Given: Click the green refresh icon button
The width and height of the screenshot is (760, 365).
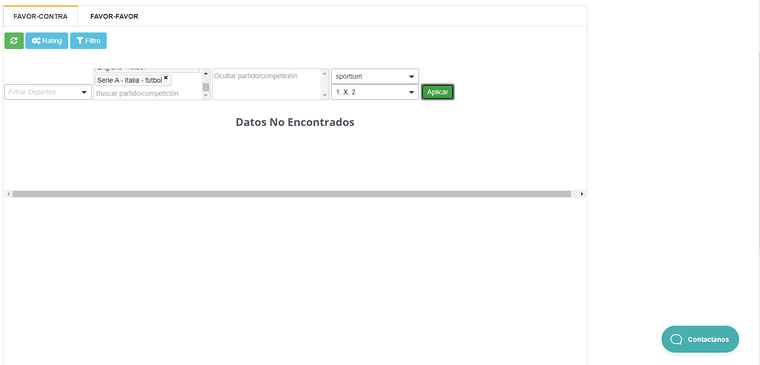Looking at the screenshot, I should [14, 41].
